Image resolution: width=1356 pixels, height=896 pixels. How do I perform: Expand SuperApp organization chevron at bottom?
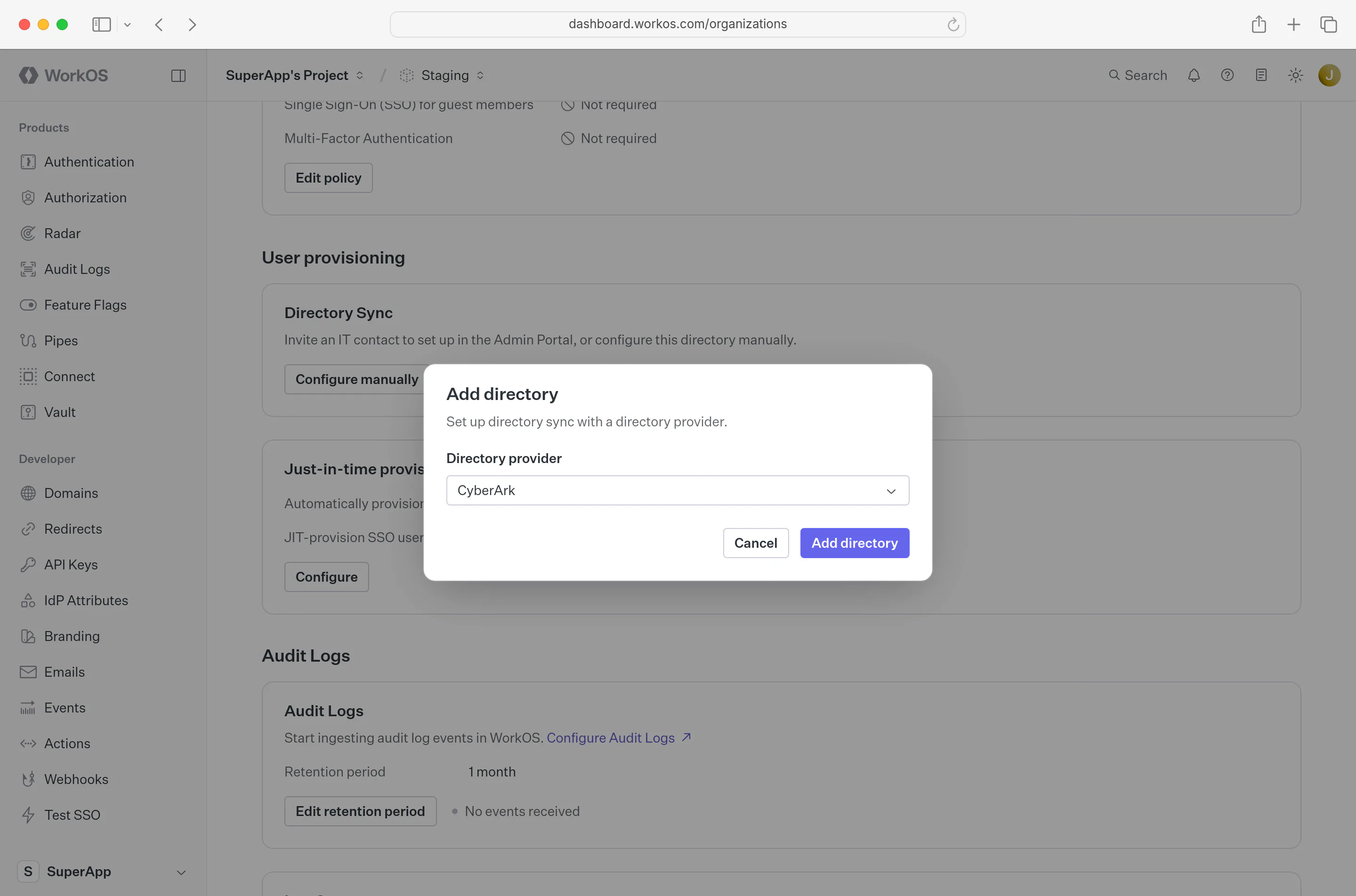181,872
